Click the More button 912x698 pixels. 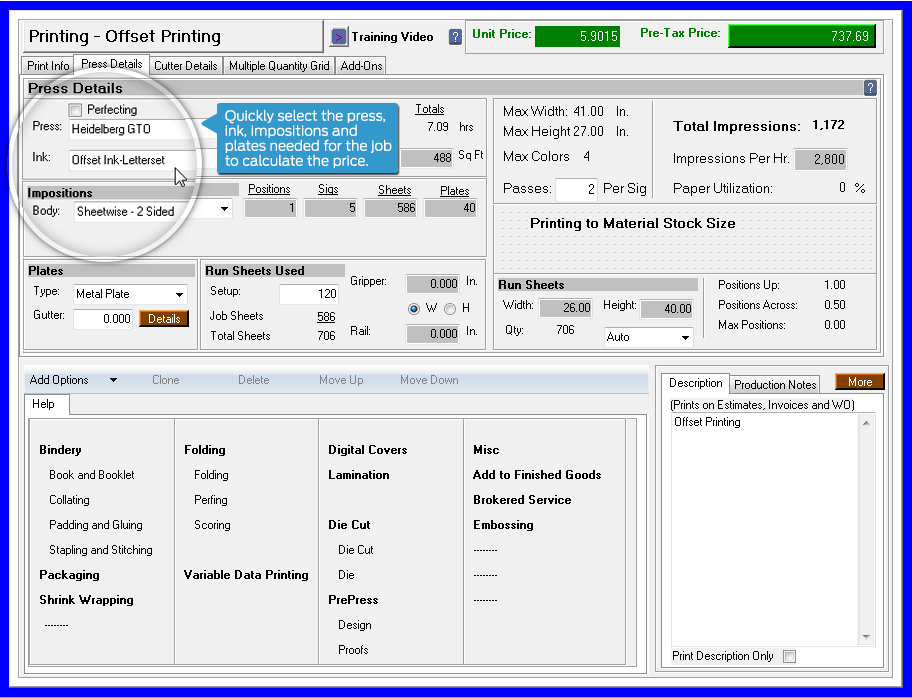tap(859, 381)
